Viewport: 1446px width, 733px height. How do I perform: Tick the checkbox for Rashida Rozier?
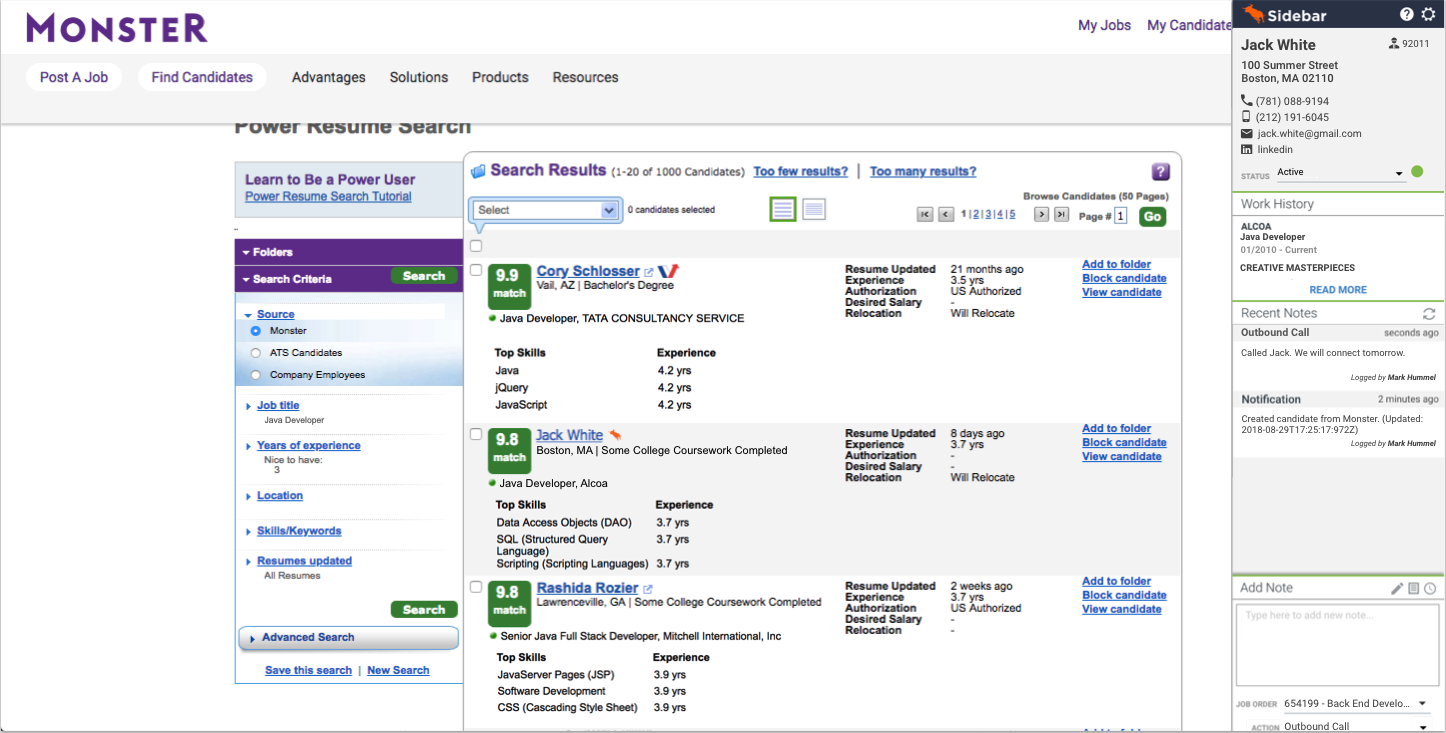476,587
